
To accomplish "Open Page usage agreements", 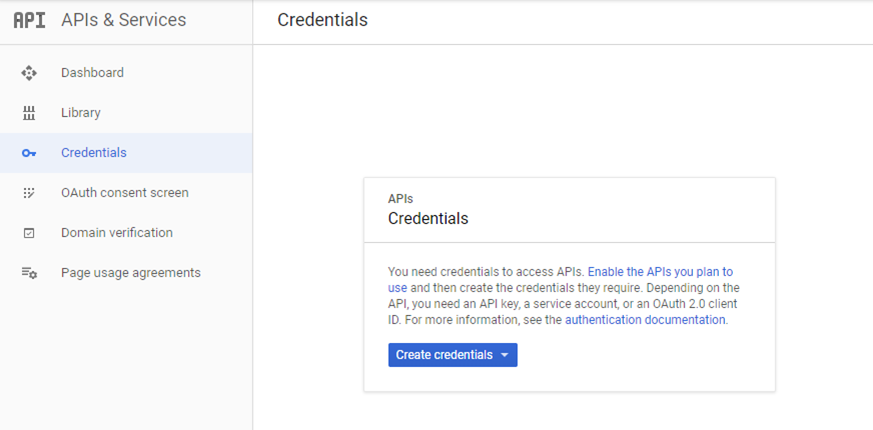I will (130, 273).
